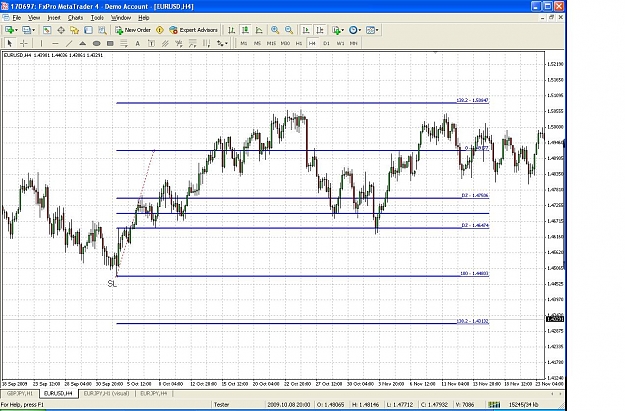Show the Data Window panel

(61, 30)
